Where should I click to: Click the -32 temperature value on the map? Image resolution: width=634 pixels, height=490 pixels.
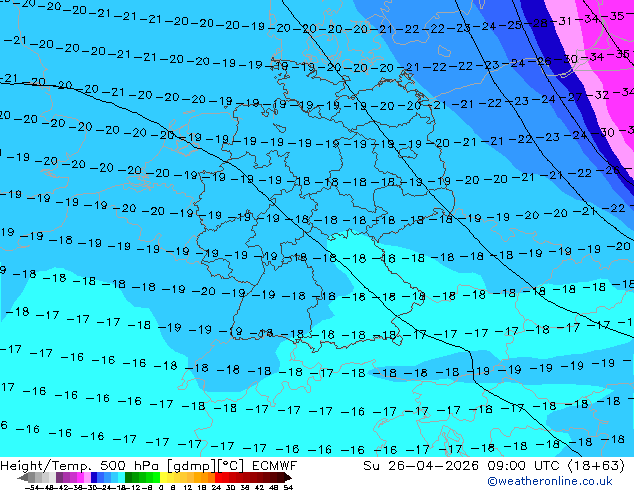[x=598, y=95]
